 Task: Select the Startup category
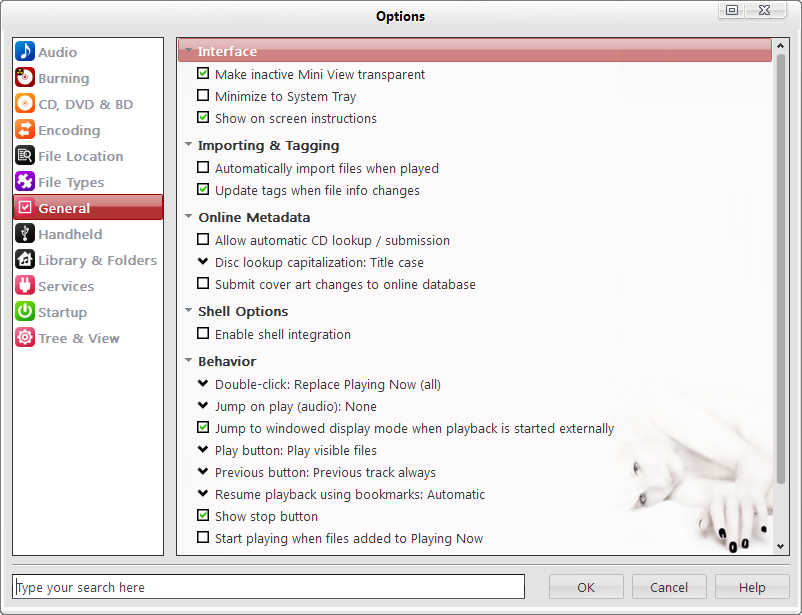click(62, 313)
